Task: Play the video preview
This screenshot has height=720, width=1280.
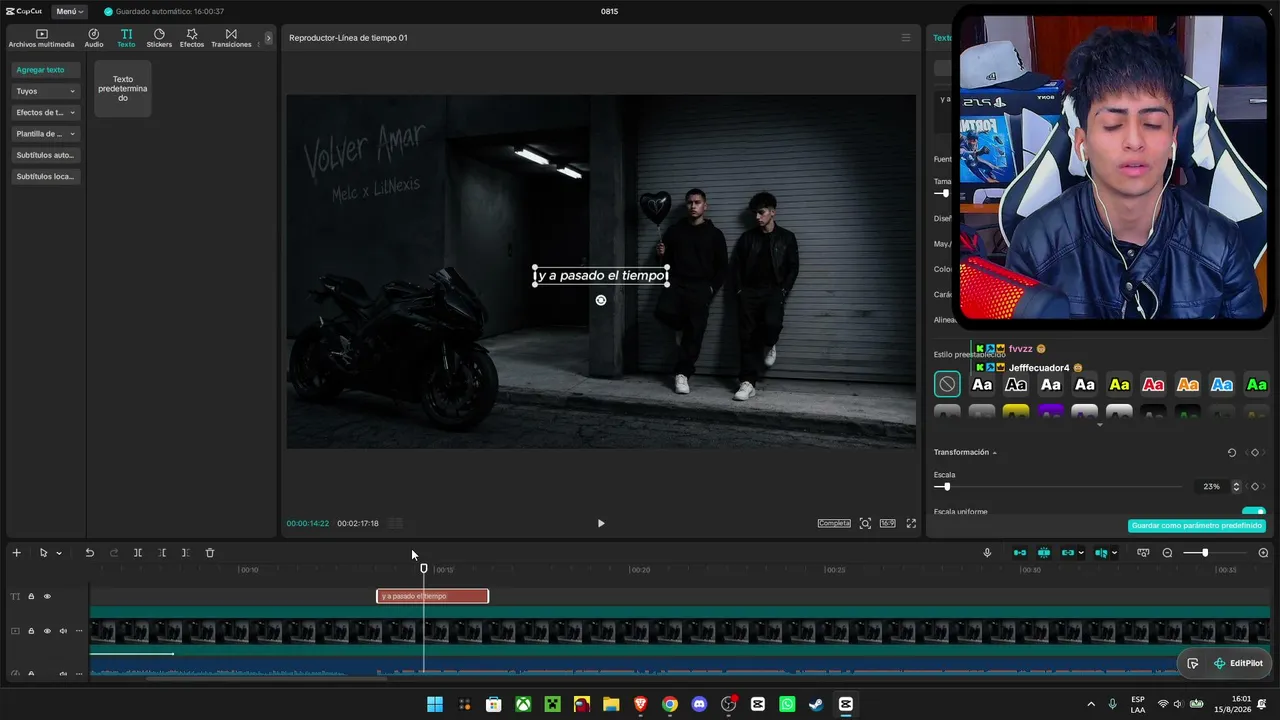Action: (601, 523)
